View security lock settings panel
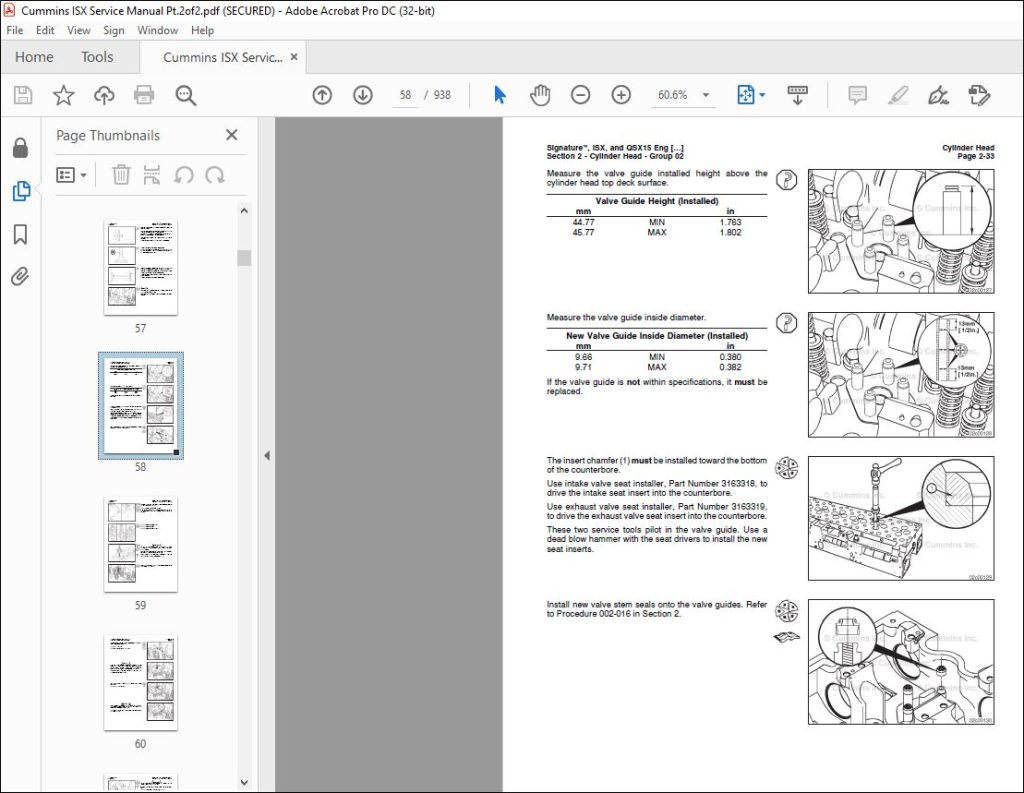 tap(20, 148)
